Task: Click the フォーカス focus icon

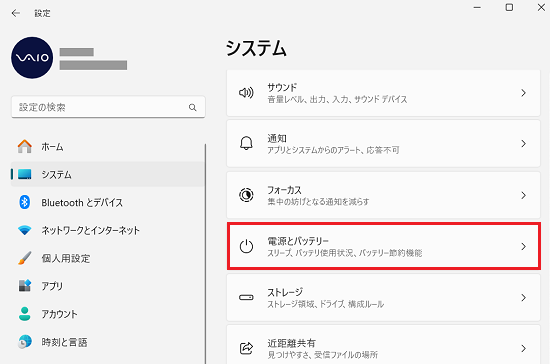Action: pos(246,195)
